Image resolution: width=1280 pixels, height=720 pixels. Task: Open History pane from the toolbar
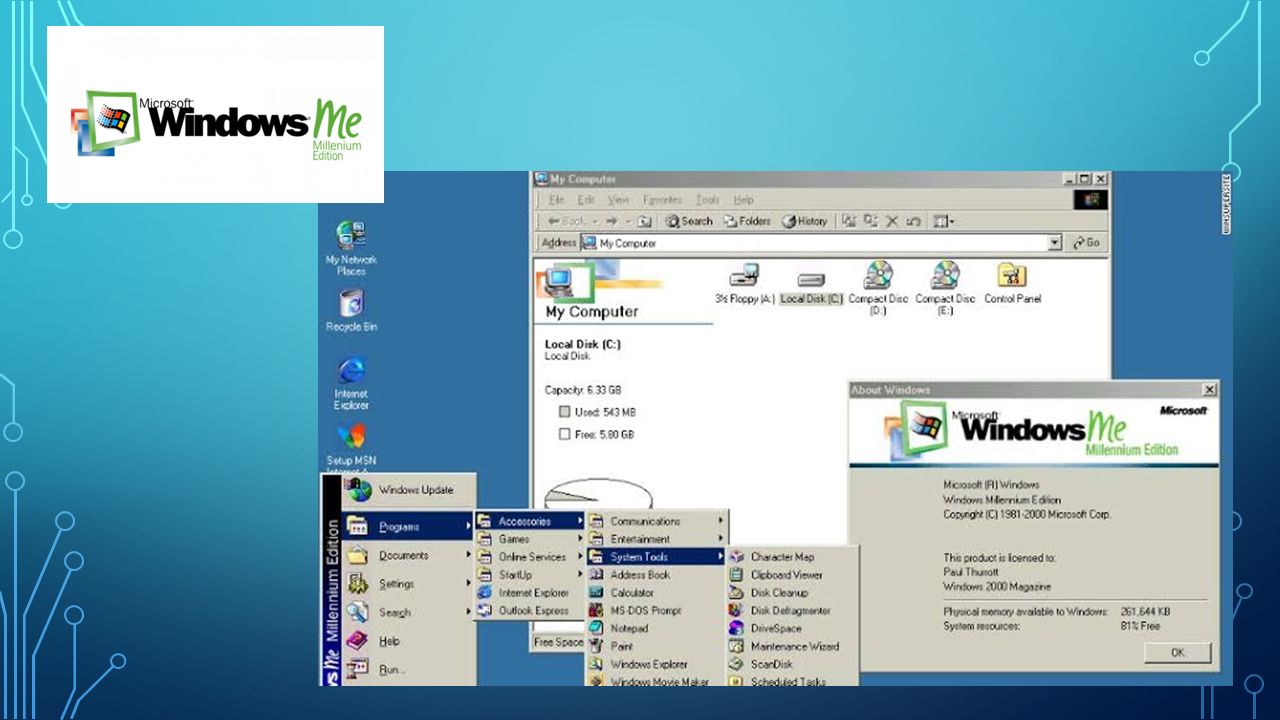click(x=805, y=221)
